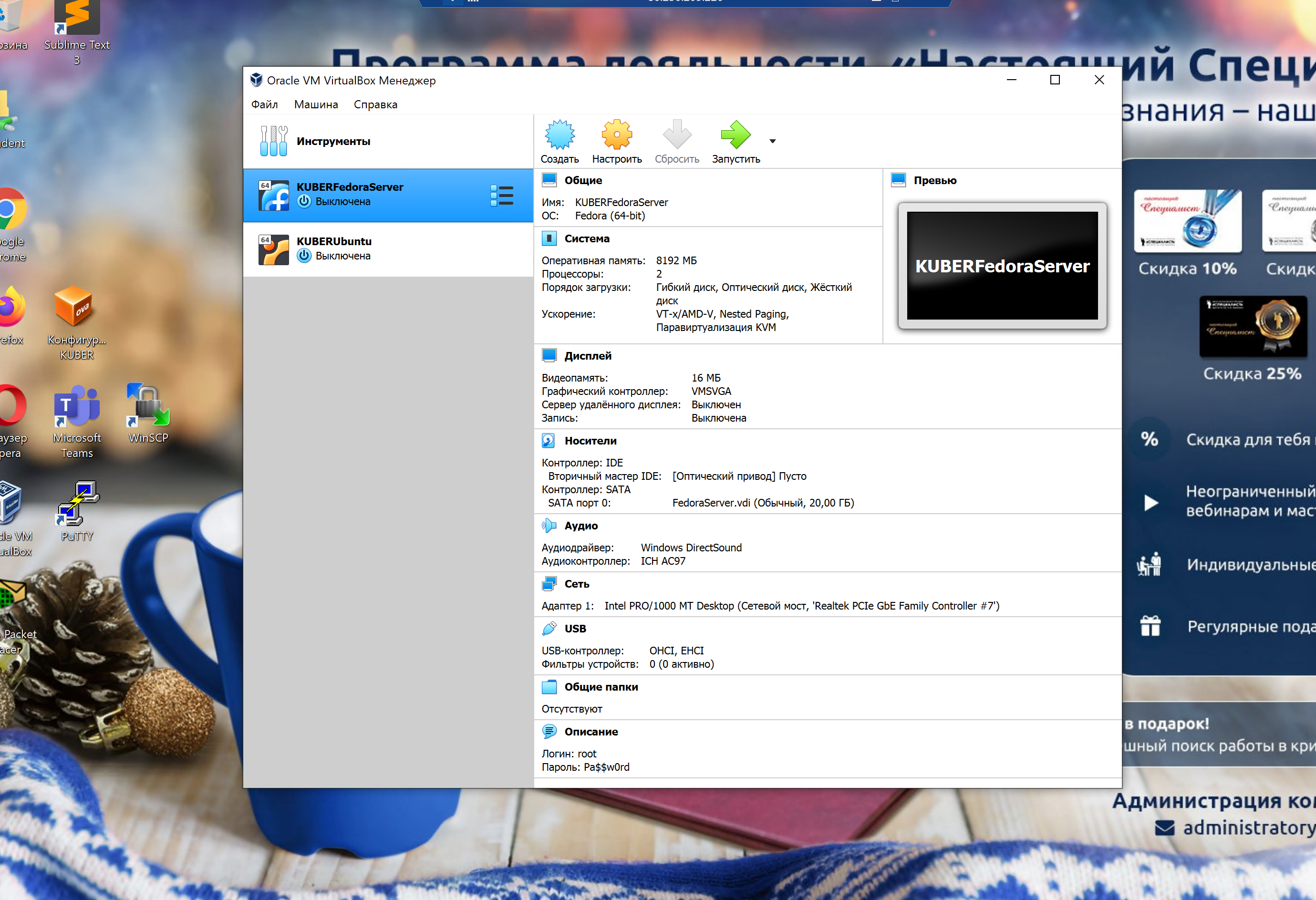The width and height of the screenshot is (1316, 900).
Task: Open the WinSCP desktop shortcut
Action: (148, 413)
